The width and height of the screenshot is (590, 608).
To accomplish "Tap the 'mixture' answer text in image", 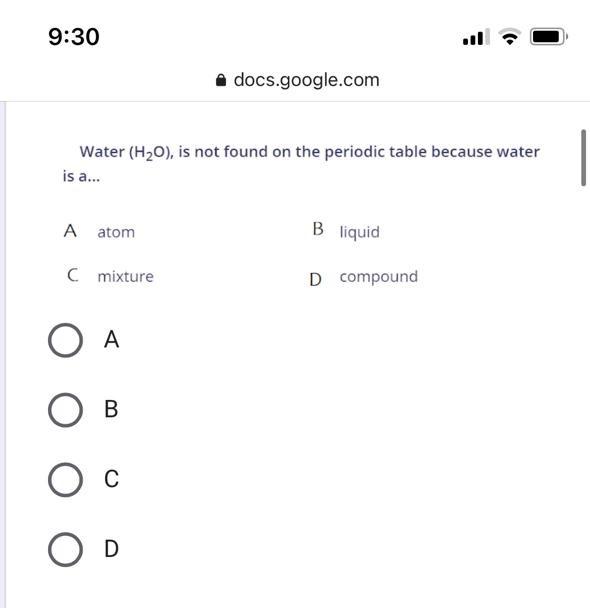I will [125, 276].
